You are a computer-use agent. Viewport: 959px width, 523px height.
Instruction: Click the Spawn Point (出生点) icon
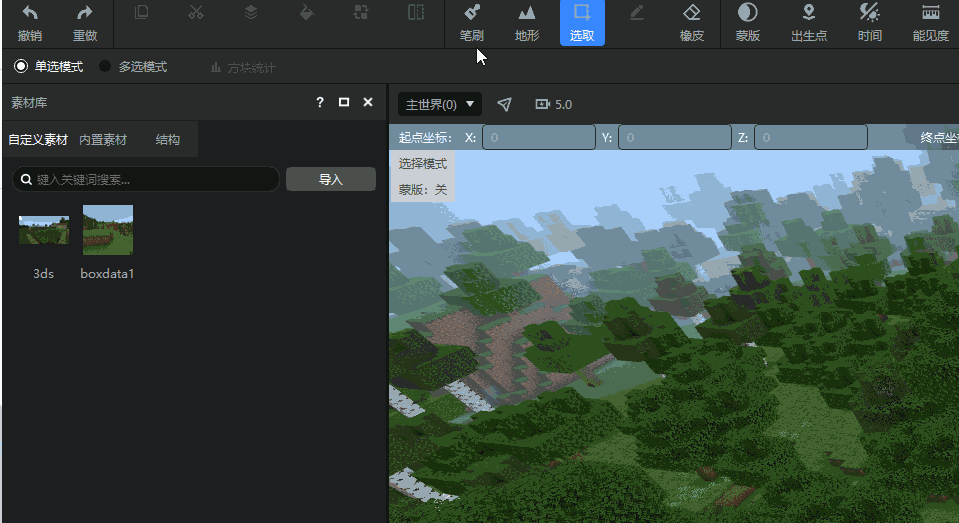(809, 14)
